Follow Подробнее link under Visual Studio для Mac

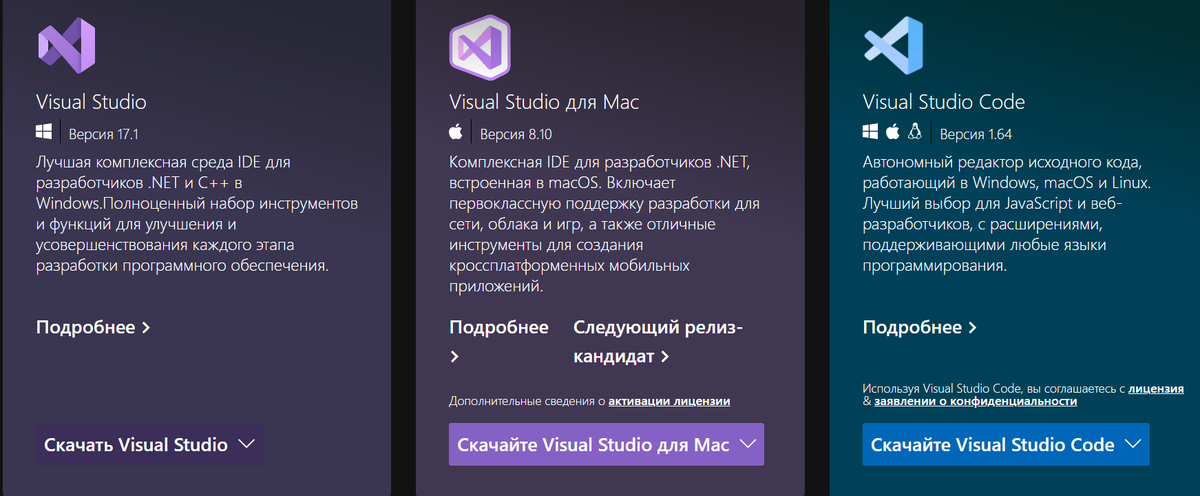499,341
